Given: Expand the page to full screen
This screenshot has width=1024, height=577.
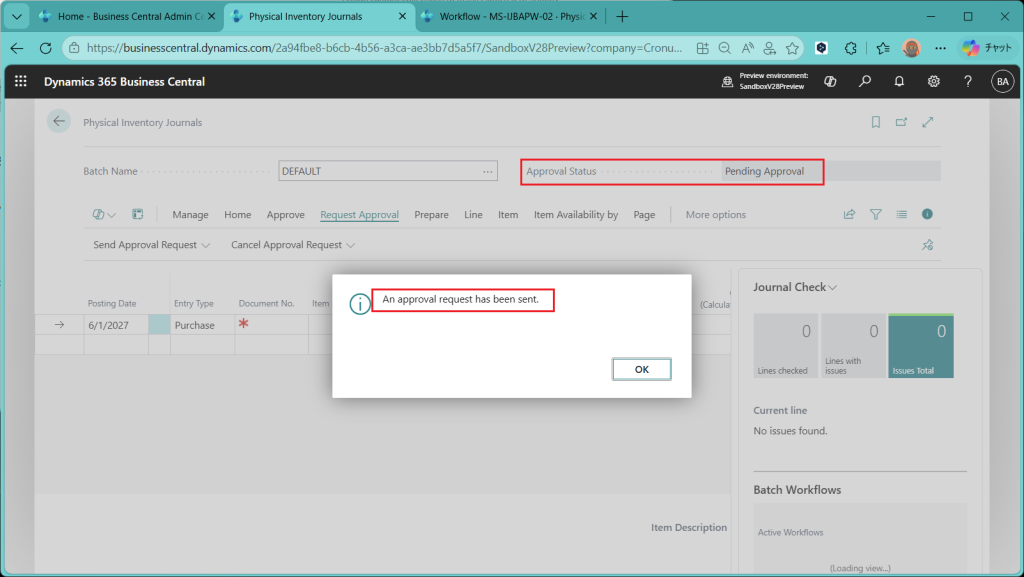Looking at the screenshot, I should [x=928, y=122].
